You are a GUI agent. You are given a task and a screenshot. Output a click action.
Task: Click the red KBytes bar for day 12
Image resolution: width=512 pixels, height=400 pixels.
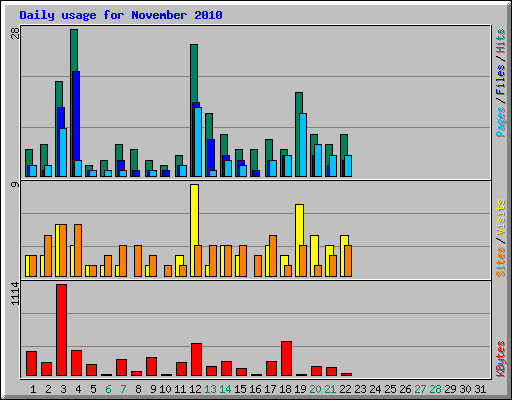[x=197, y=359]
